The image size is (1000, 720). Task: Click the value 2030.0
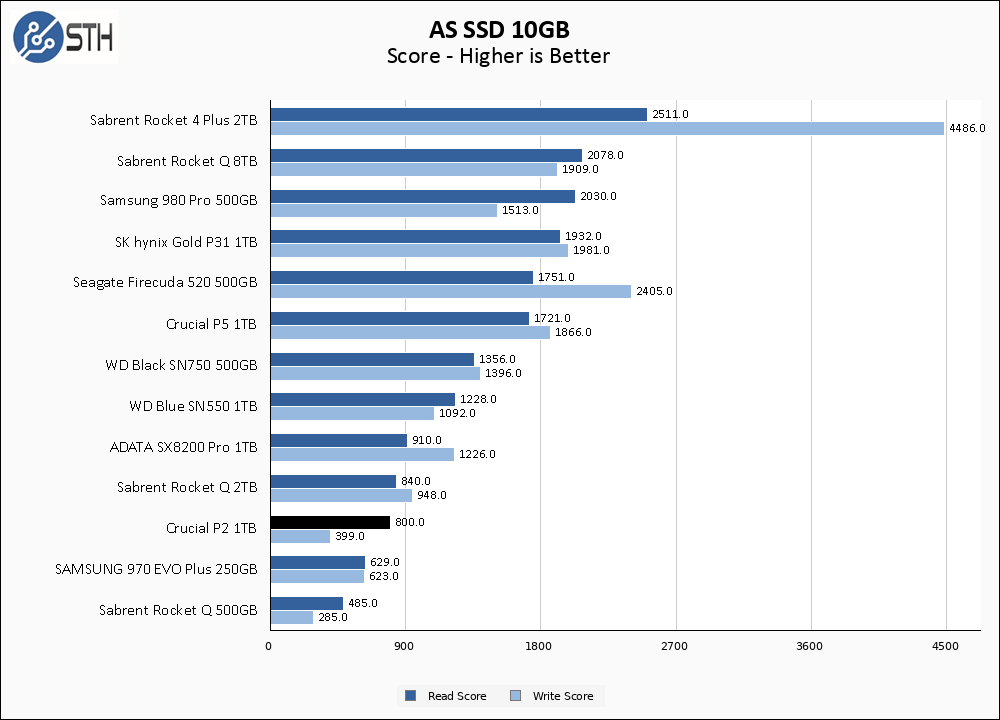click(598, 196)
